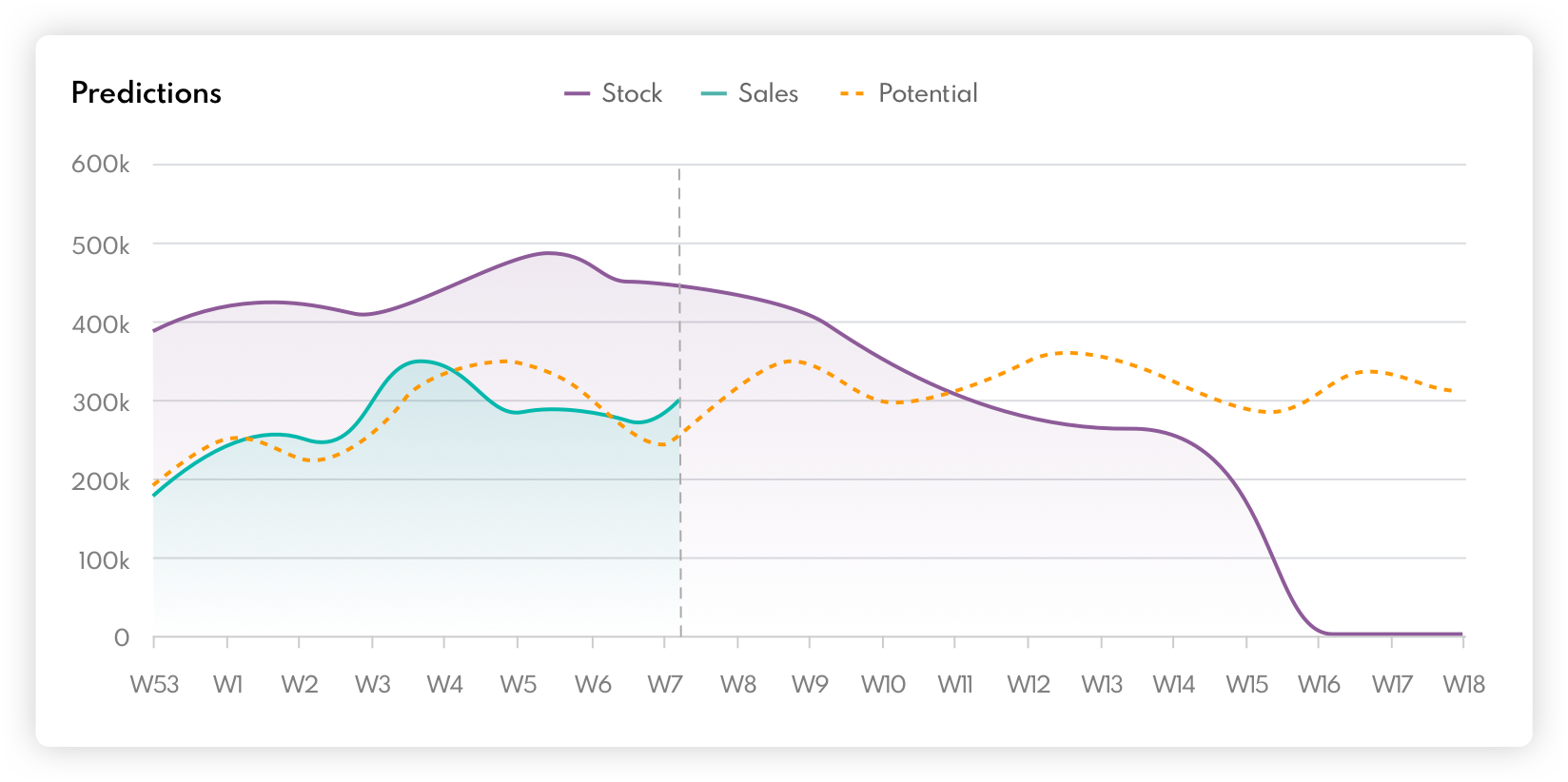Select the W10 week axis label
1568x782 pixels.
tap(883, 684)
